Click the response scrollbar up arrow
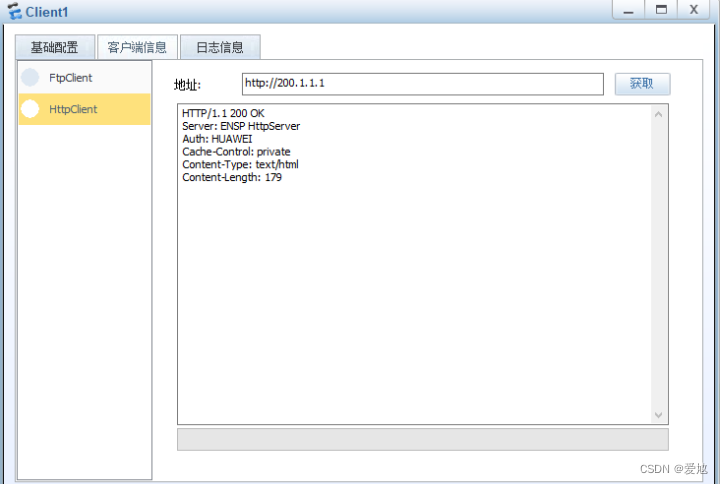Viewport: 723px width, 484px height. tap(658, 114)
